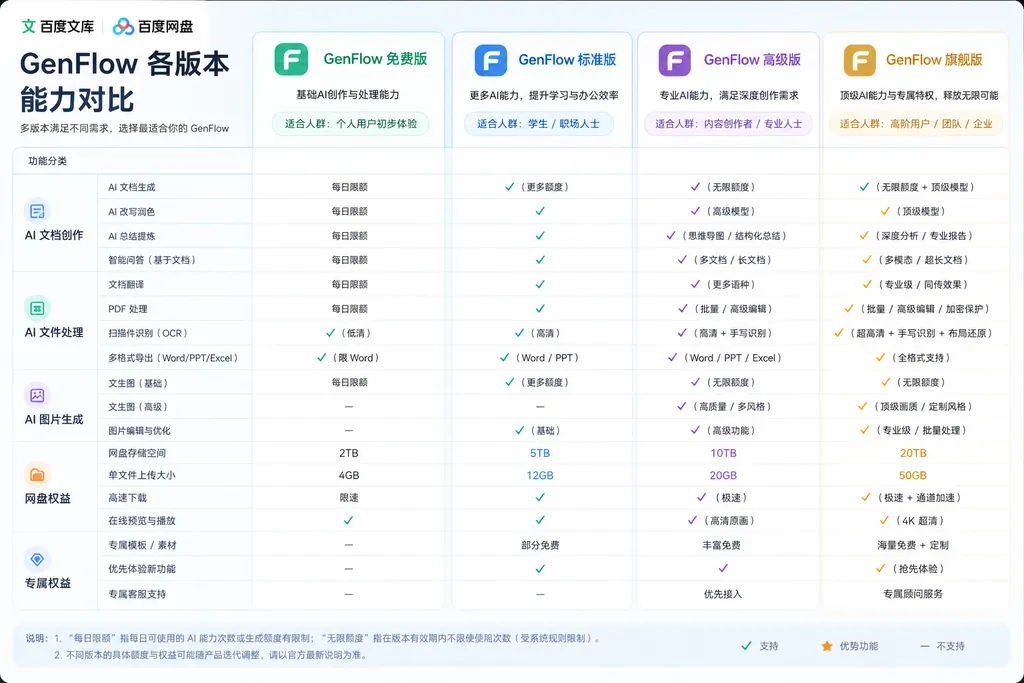The height and width of the screenshot is (683, 1024).
Task: Click the 50GB upload size value
Action: coord(913,475)
